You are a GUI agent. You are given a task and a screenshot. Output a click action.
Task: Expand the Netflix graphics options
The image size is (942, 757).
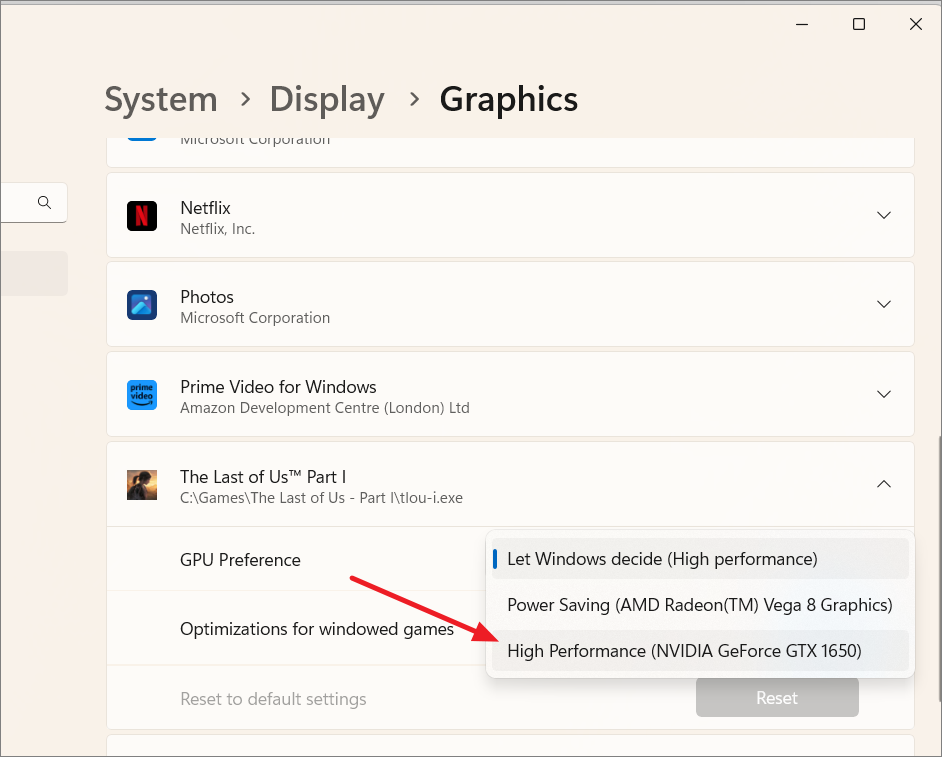884,215
